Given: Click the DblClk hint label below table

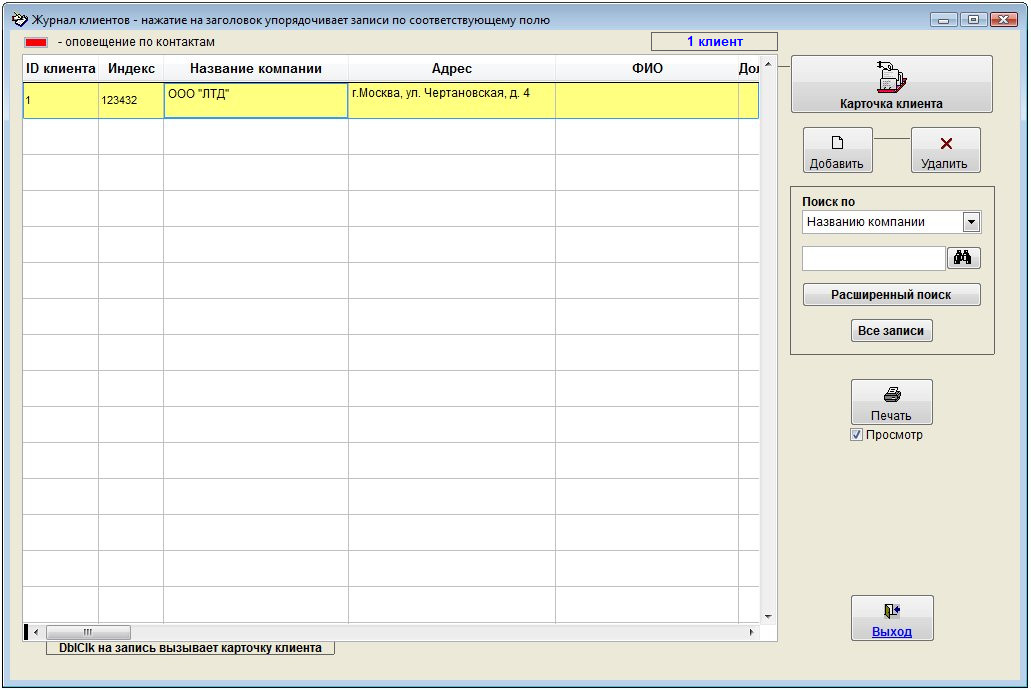Looking at the screenshot, I should click(x=190, y=648).
